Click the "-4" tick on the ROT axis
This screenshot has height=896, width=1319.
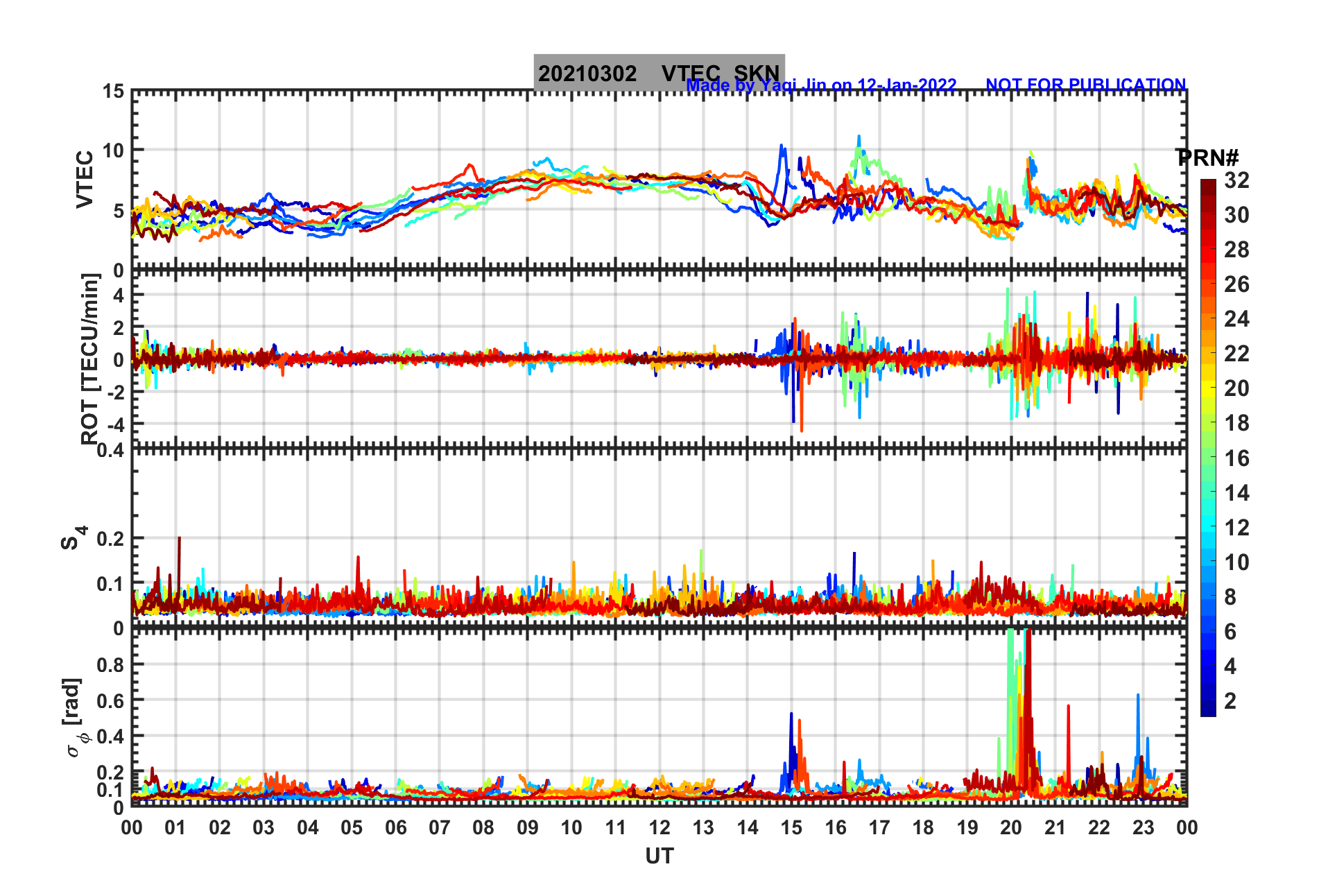[x=116, y=424]
